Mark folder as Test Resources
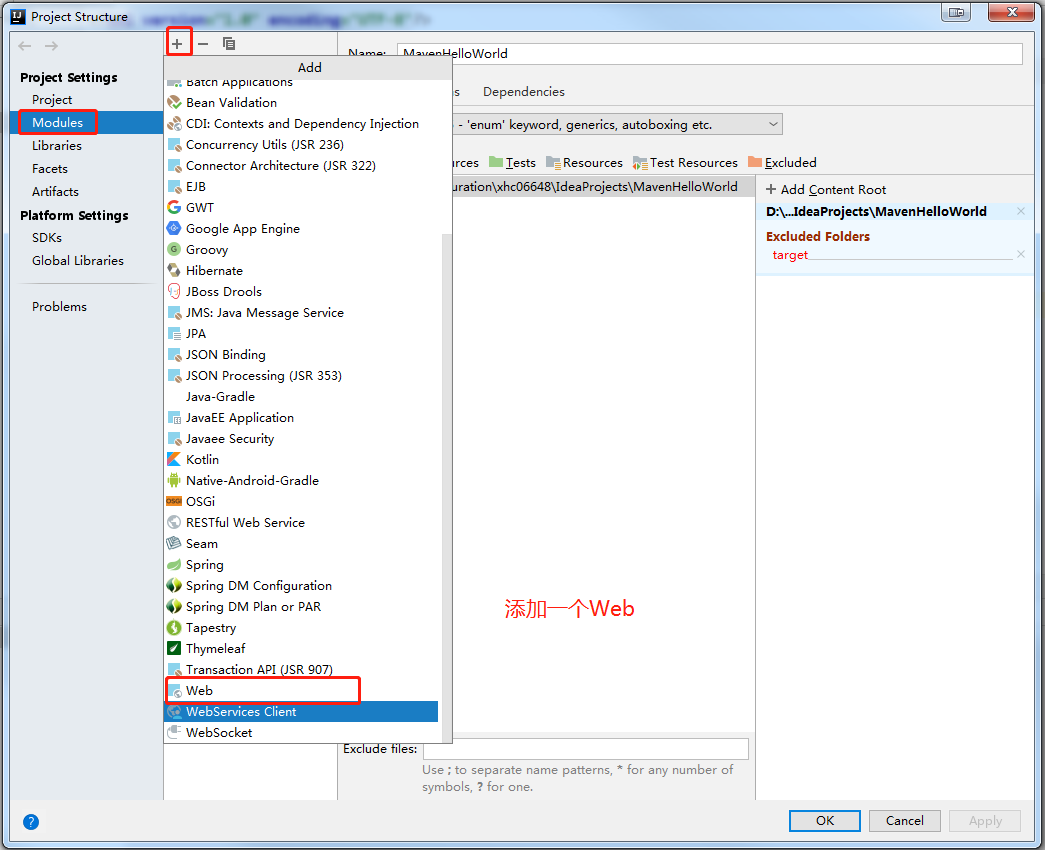1045x850 pixels. point(686,163)
